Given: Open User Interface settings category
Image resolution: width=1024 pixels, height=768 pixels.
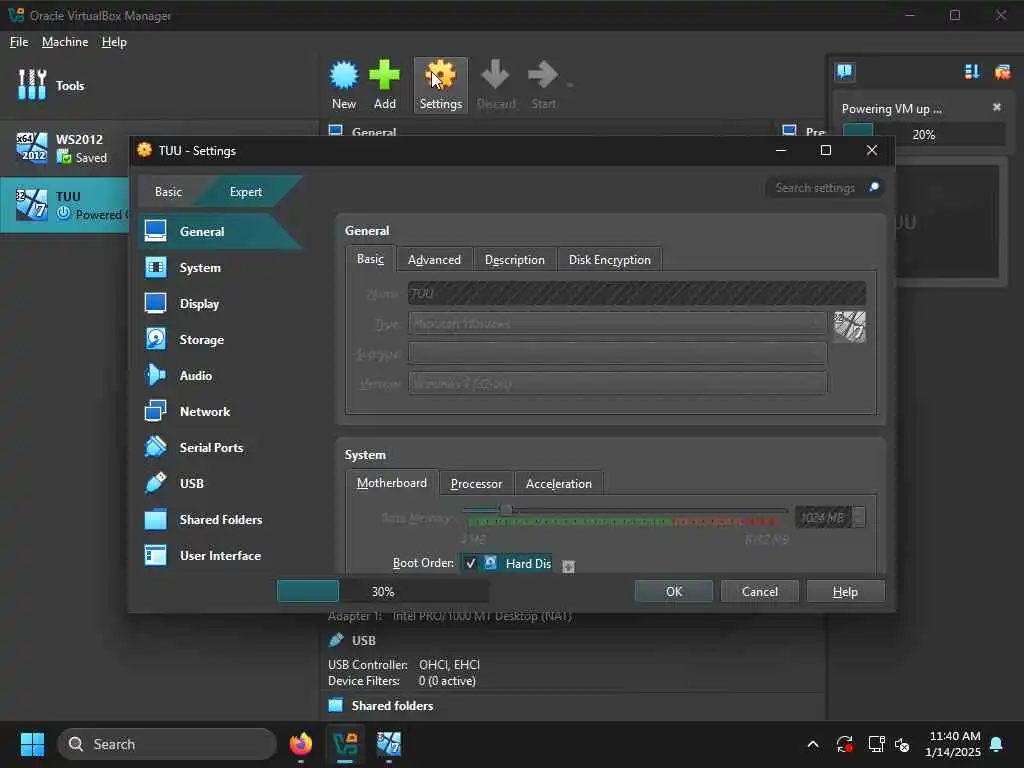Looking at the screenshot, I should (220, 555).
